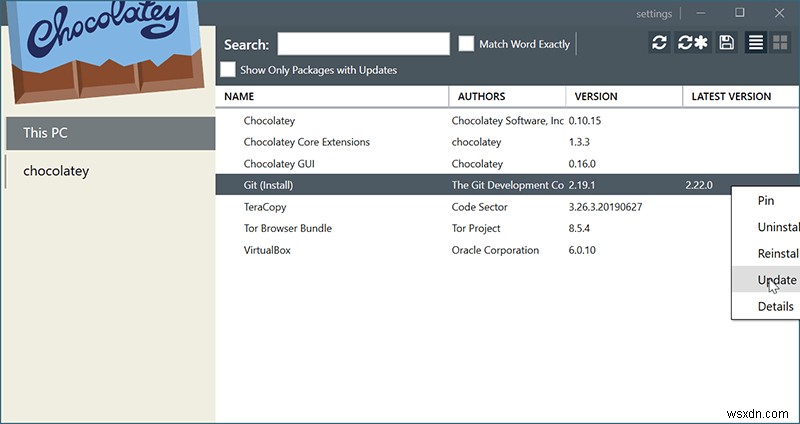
Task: Refresh the installed packages list
Action: tap(659, 43)
